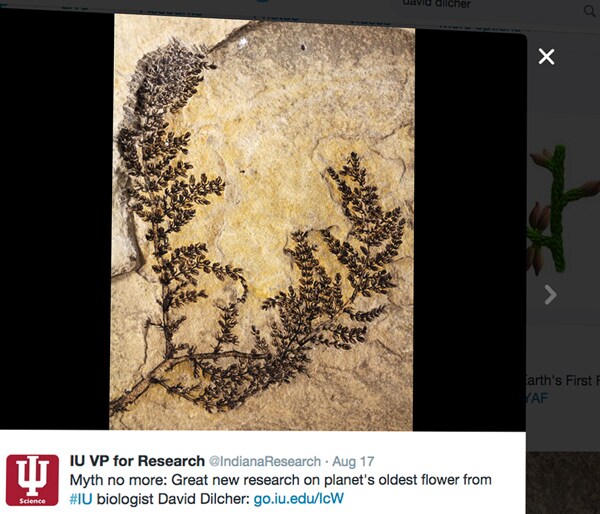Click the fossil flower photo

262,222
